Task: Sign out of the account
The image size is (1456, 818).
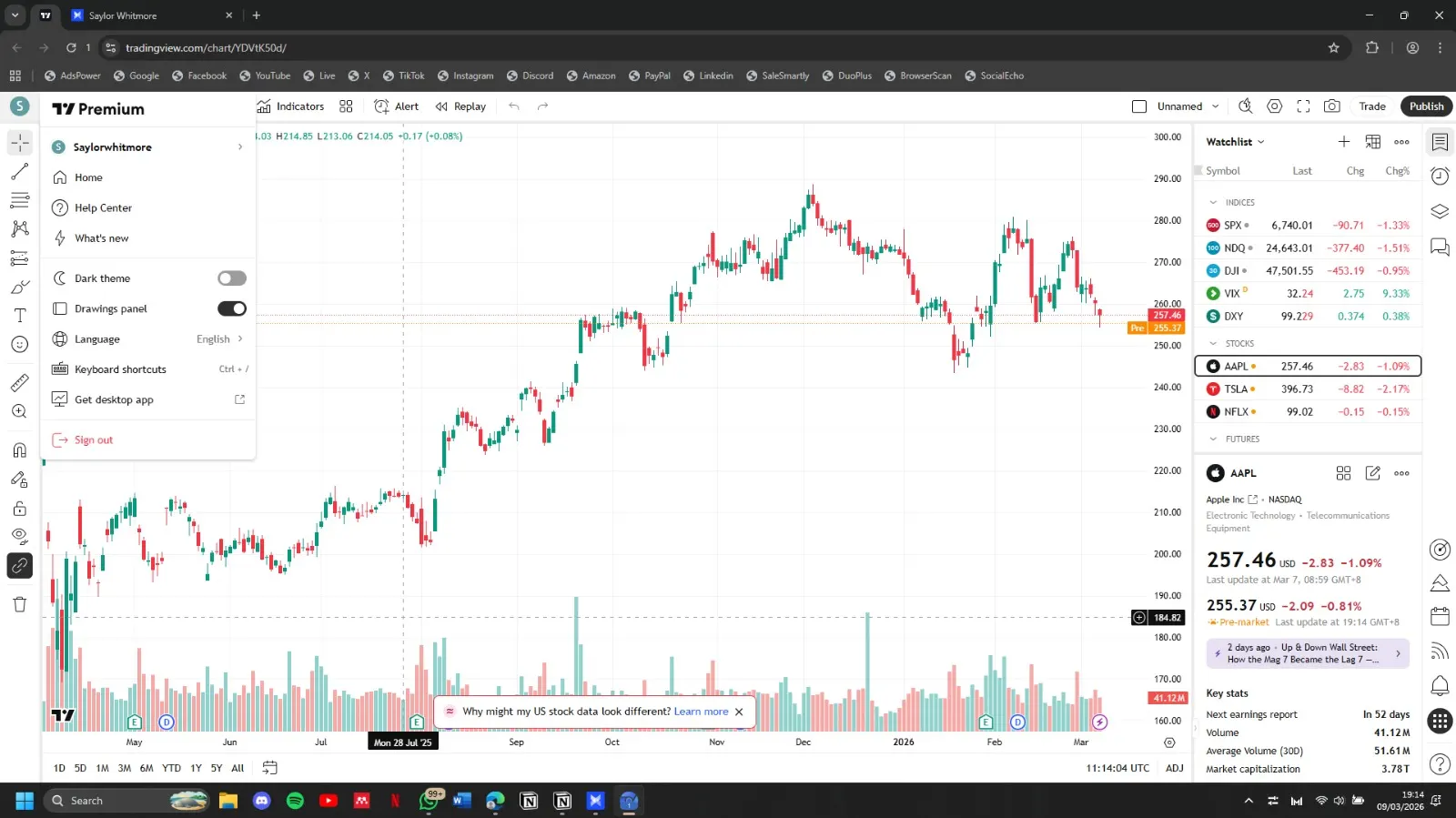Action: click(148, 440)
